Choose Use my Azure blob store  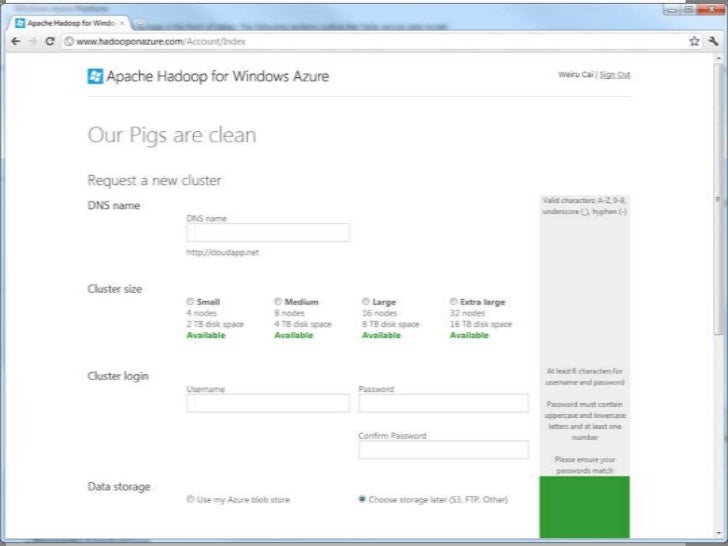click(190, 499)
